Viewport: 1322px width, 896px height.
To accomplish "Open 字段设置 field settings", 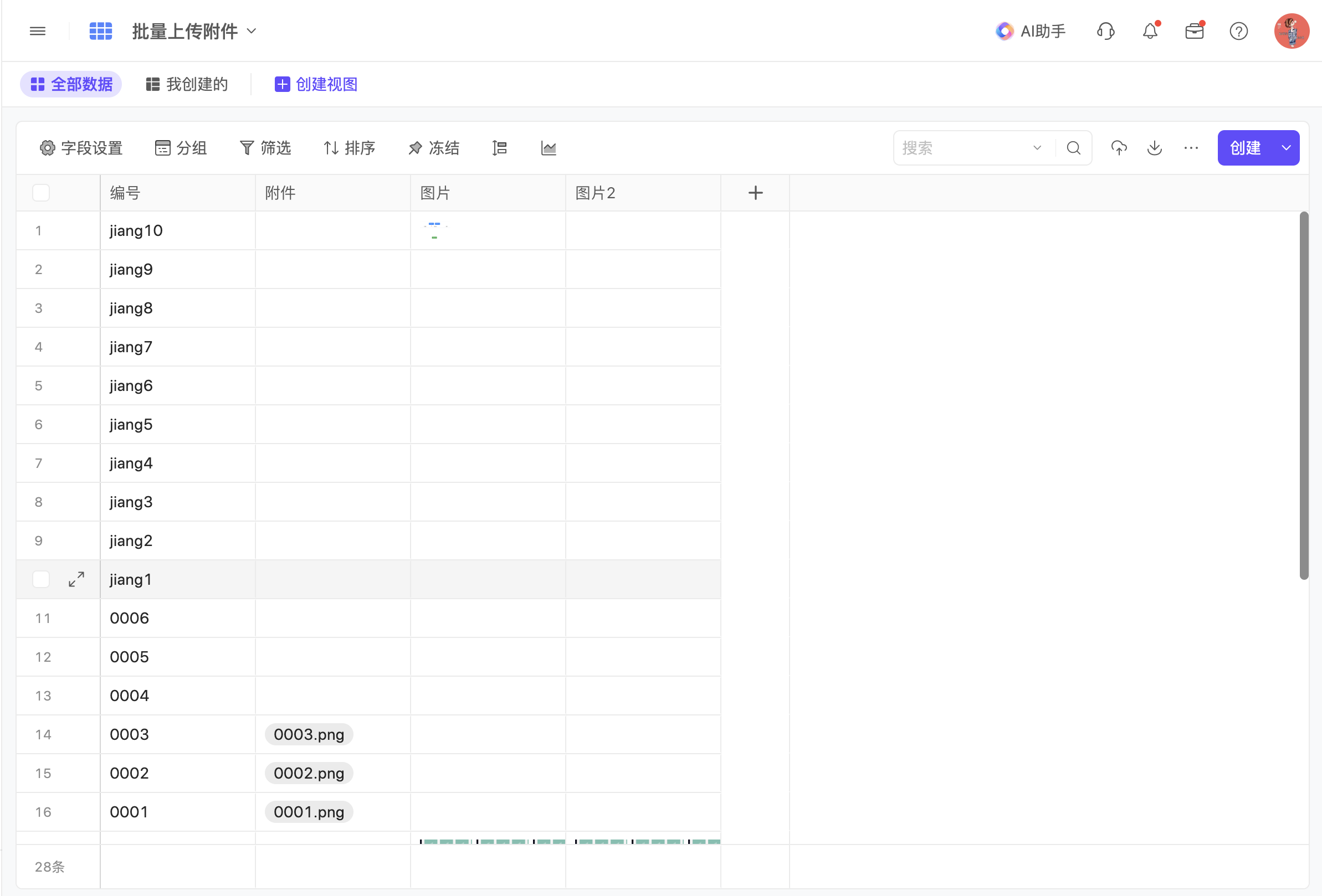I will (81, 148).
